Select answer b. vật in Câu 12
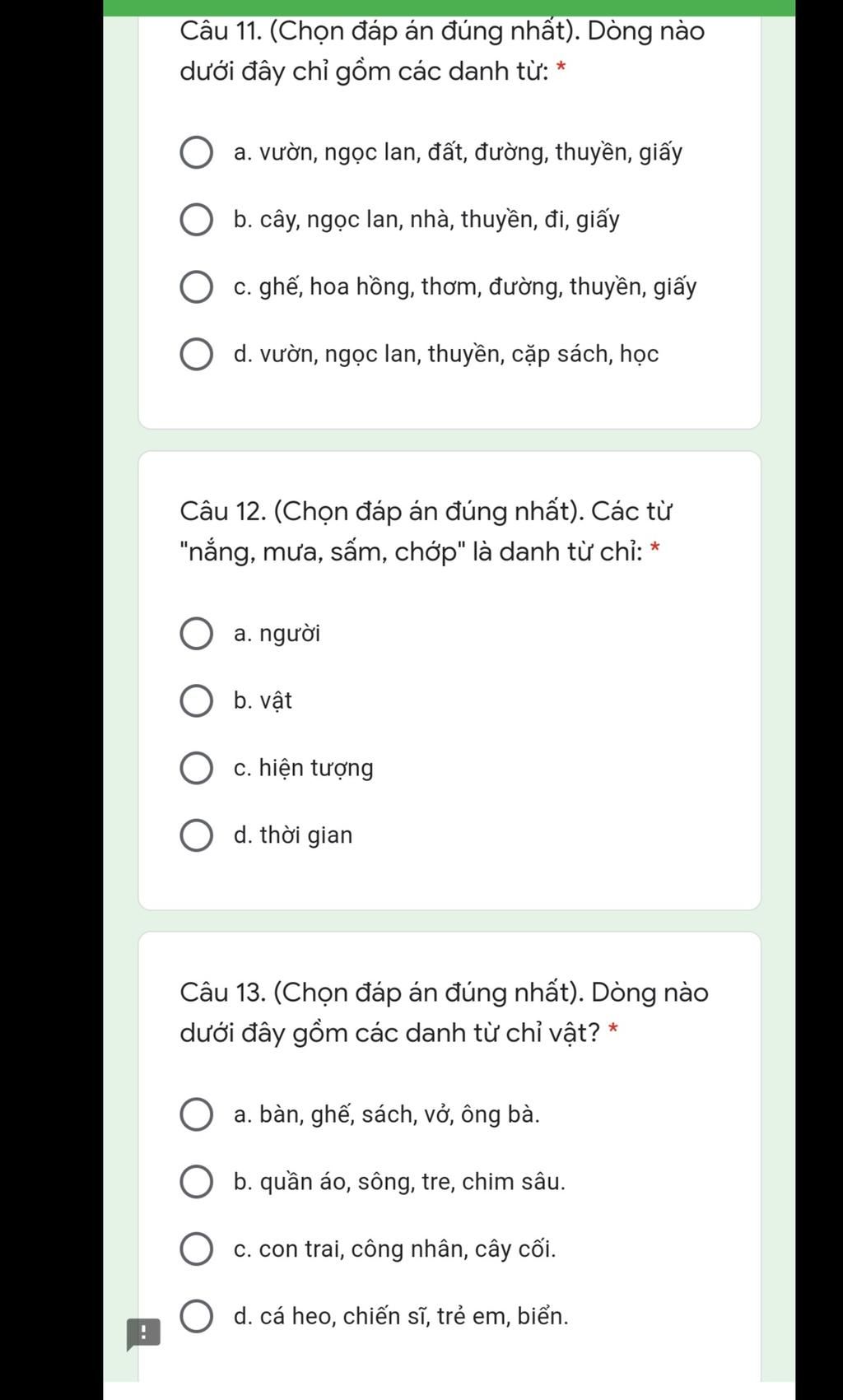843x1400 pixels. tap(196, 701)
